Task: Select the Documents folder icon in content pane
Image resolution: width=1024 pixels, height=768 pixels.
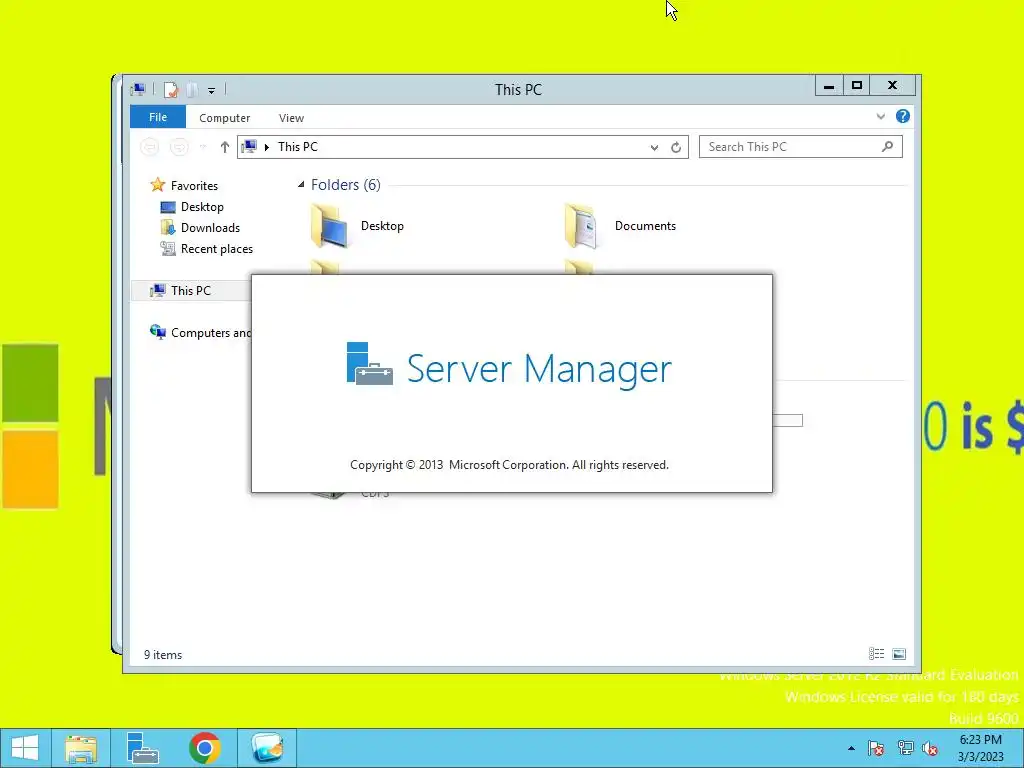Action: [581, 226]
